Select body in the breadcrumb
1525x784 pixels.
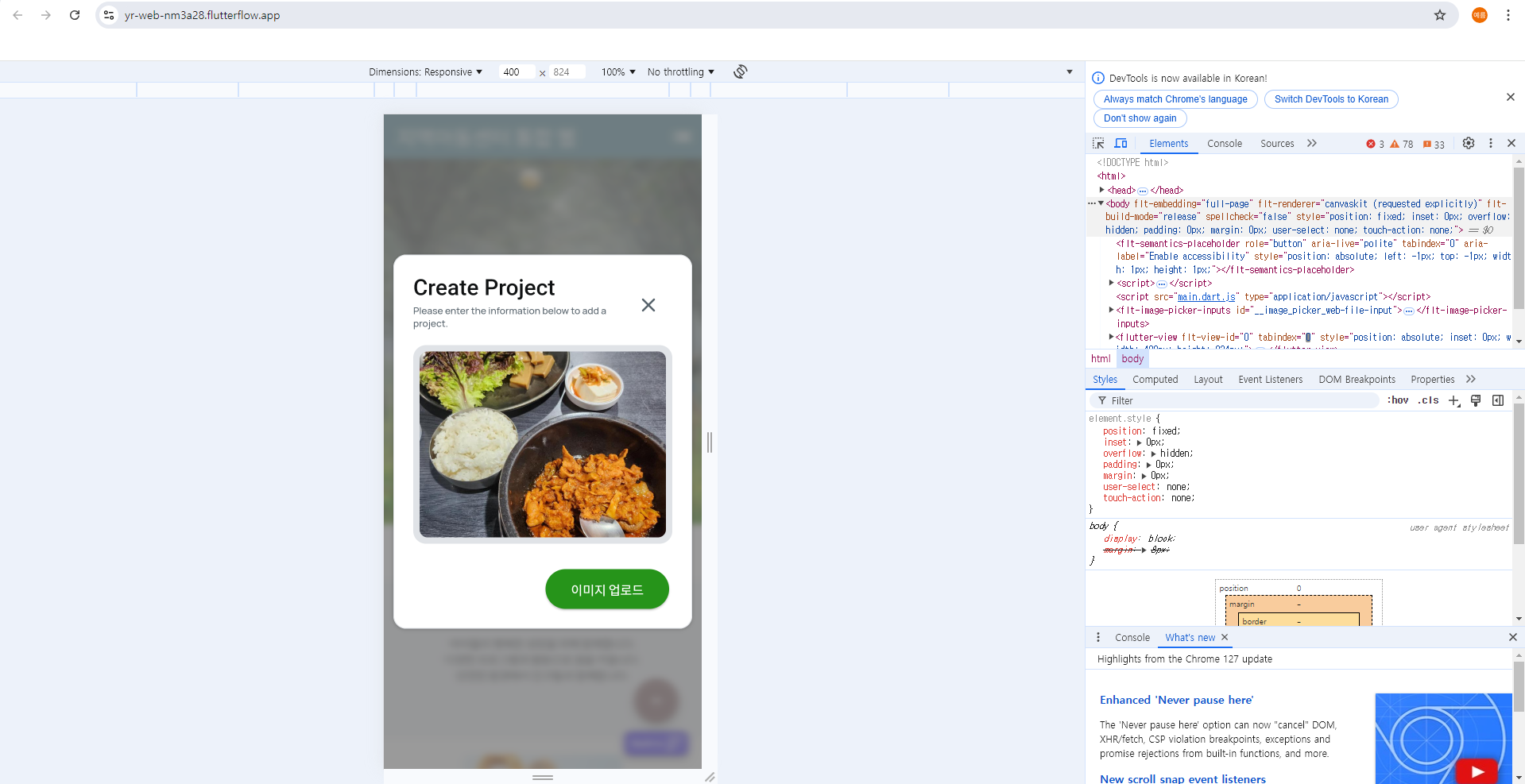pyautogui.click(x=1132, y=359)
